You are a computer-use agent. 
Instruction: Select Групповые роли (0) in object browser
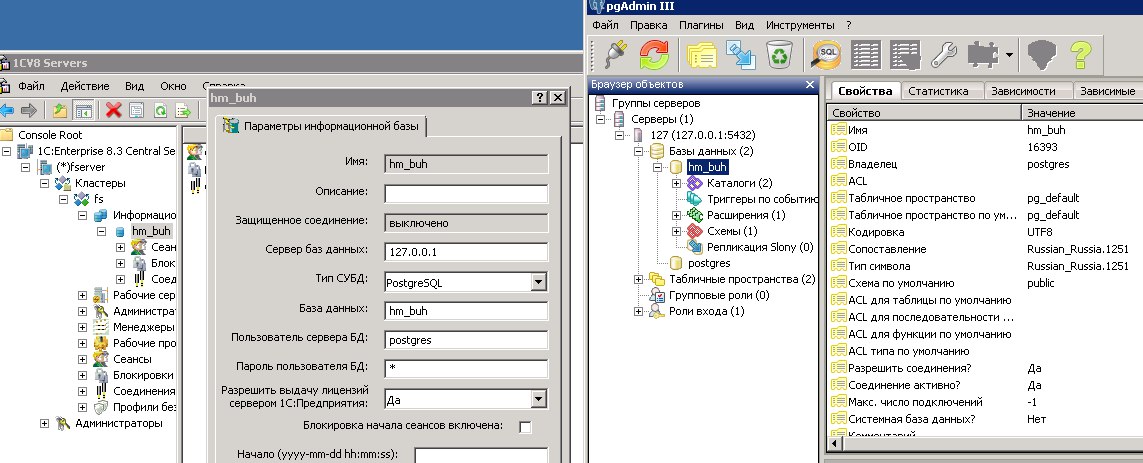pyautogui.click(x=719, y=295)
